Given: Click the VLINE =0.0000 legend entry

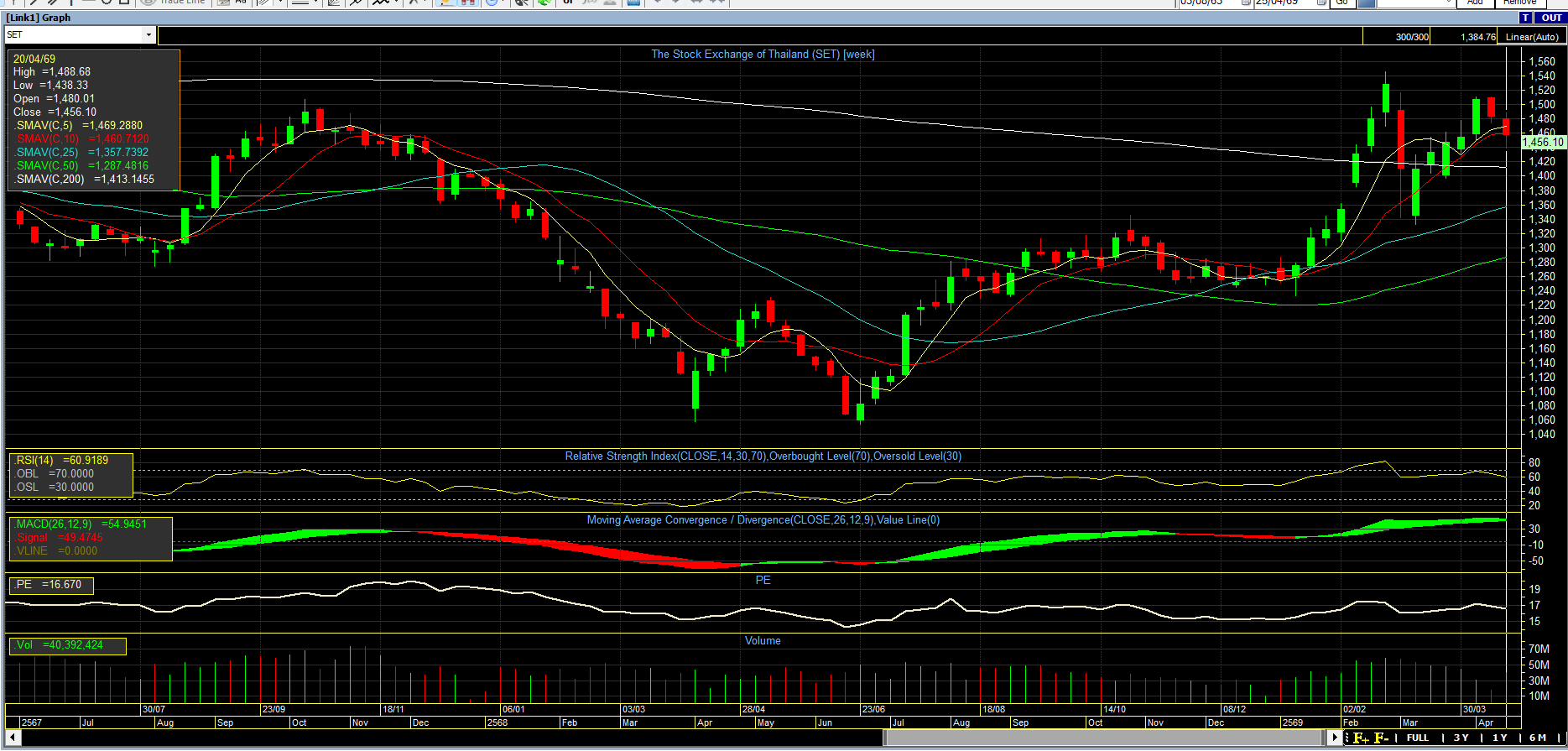Looking at the screenshot, I should point(56,551).
